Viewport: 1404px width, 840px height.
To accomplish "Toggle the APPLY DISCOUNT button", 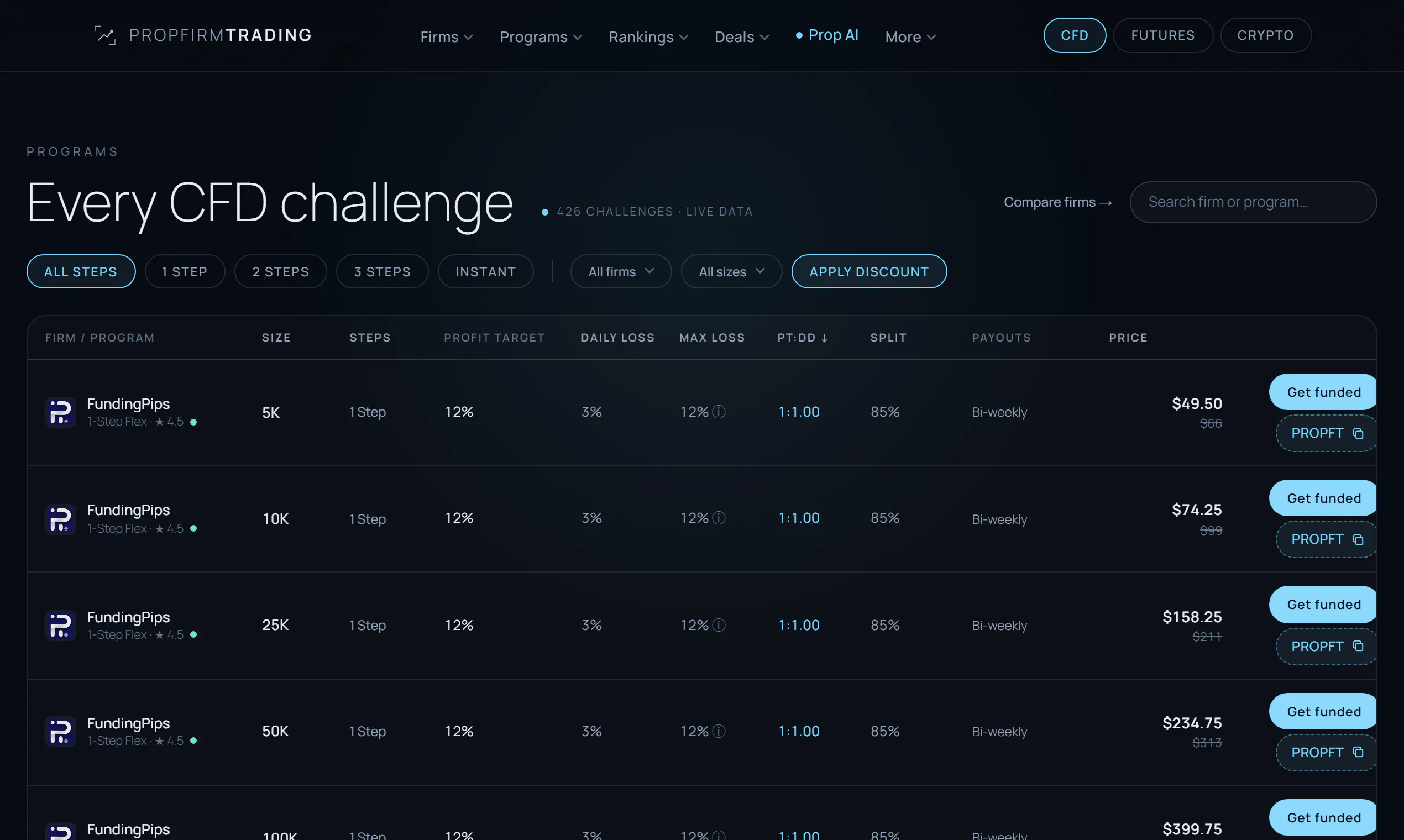I will coord(869,272).
